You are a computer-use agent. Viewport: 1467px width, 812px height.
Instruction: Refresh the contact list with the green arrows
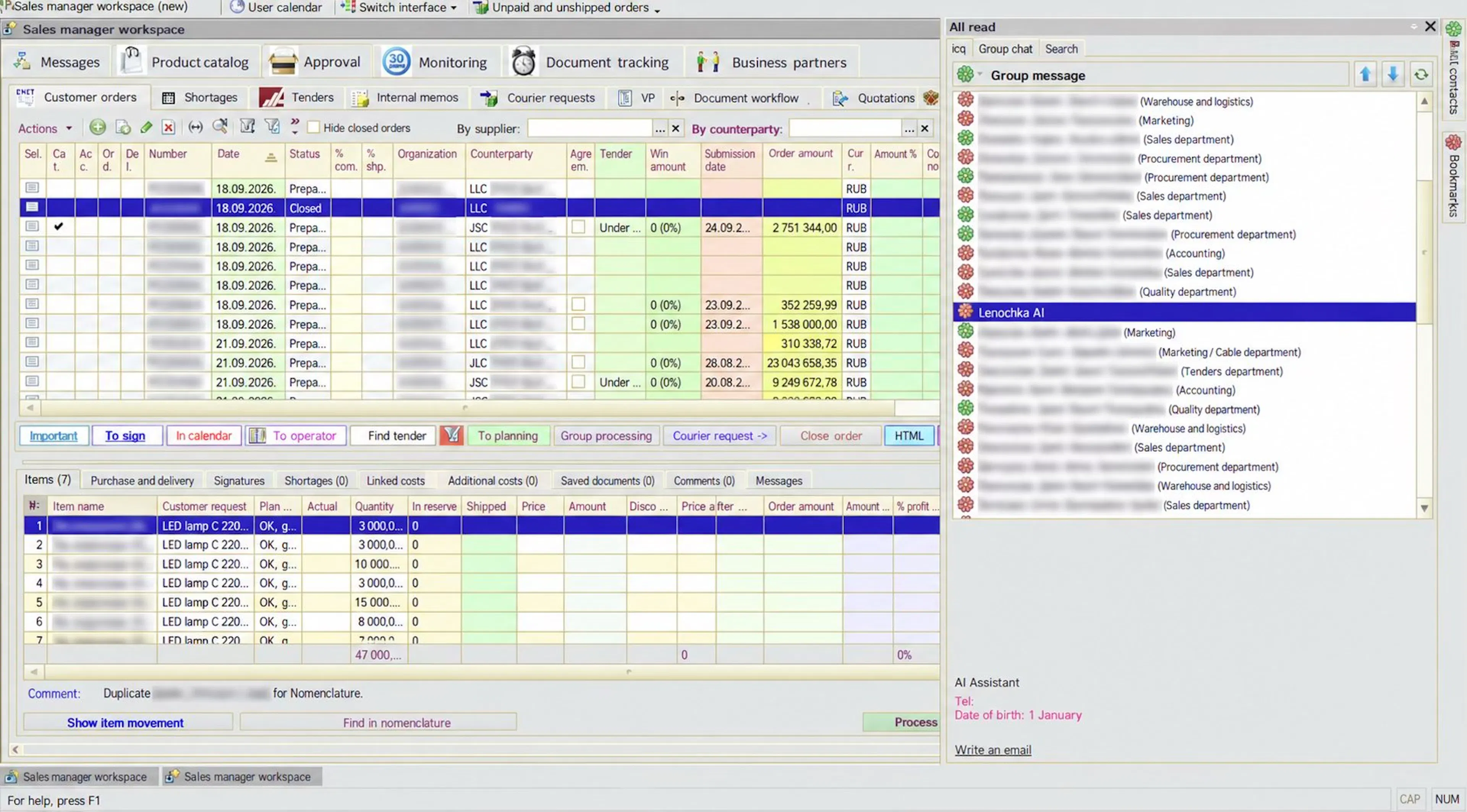coord(1421,74)
